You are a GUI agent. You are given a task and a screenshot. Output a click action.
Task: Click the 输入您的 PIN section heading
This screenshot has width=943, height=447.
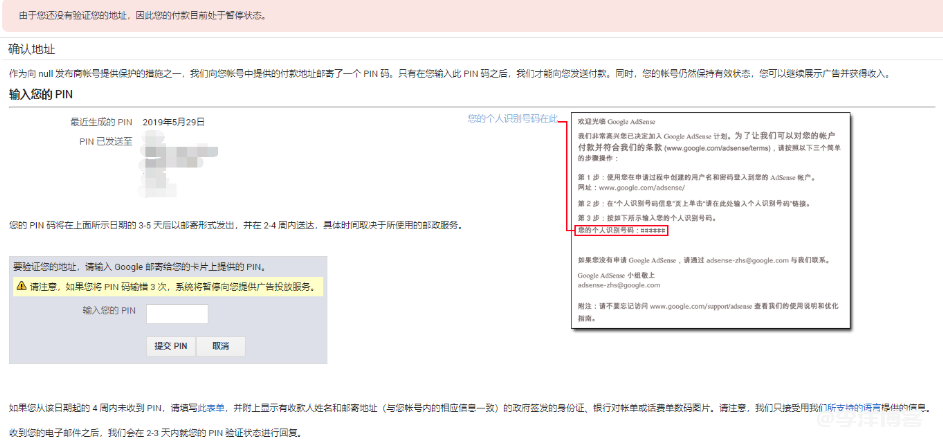[x=41, y=95]
